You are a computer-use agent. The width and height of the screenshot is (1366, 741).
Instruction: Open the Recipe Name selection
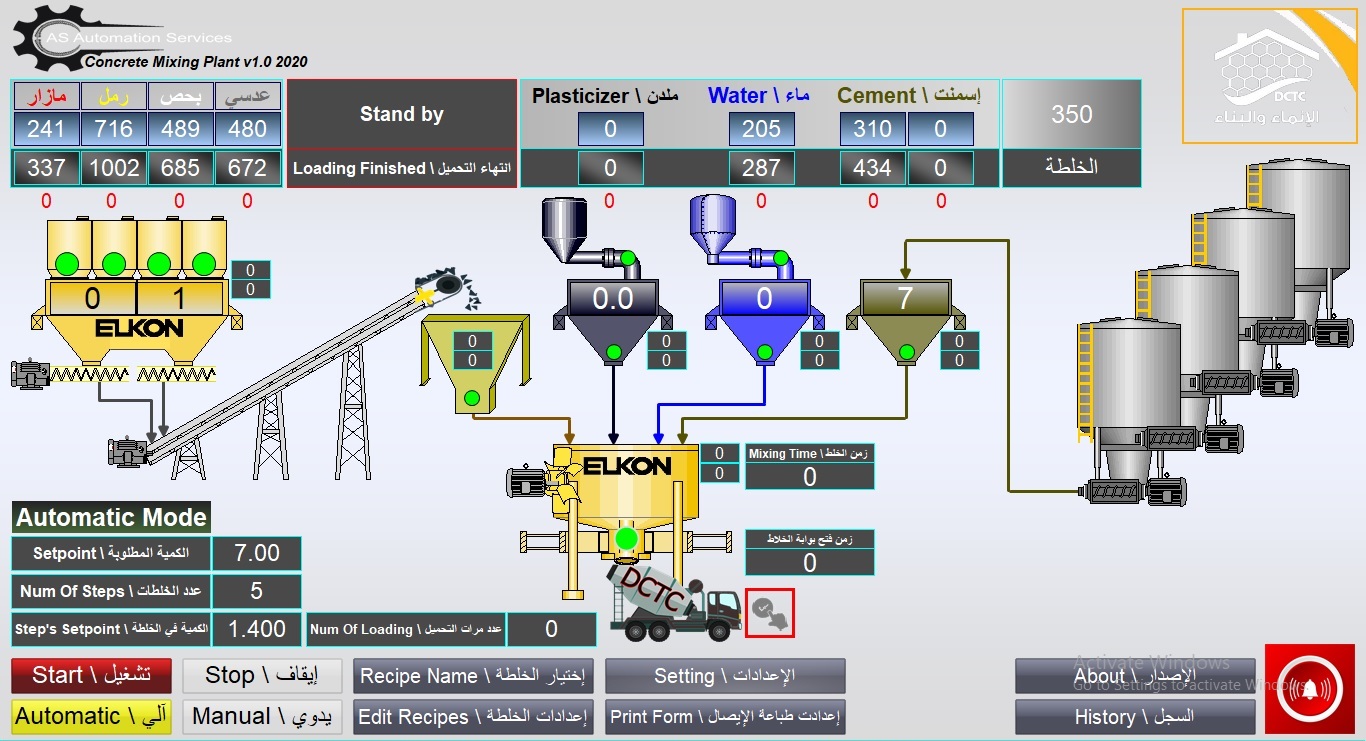tap(474, 676)
